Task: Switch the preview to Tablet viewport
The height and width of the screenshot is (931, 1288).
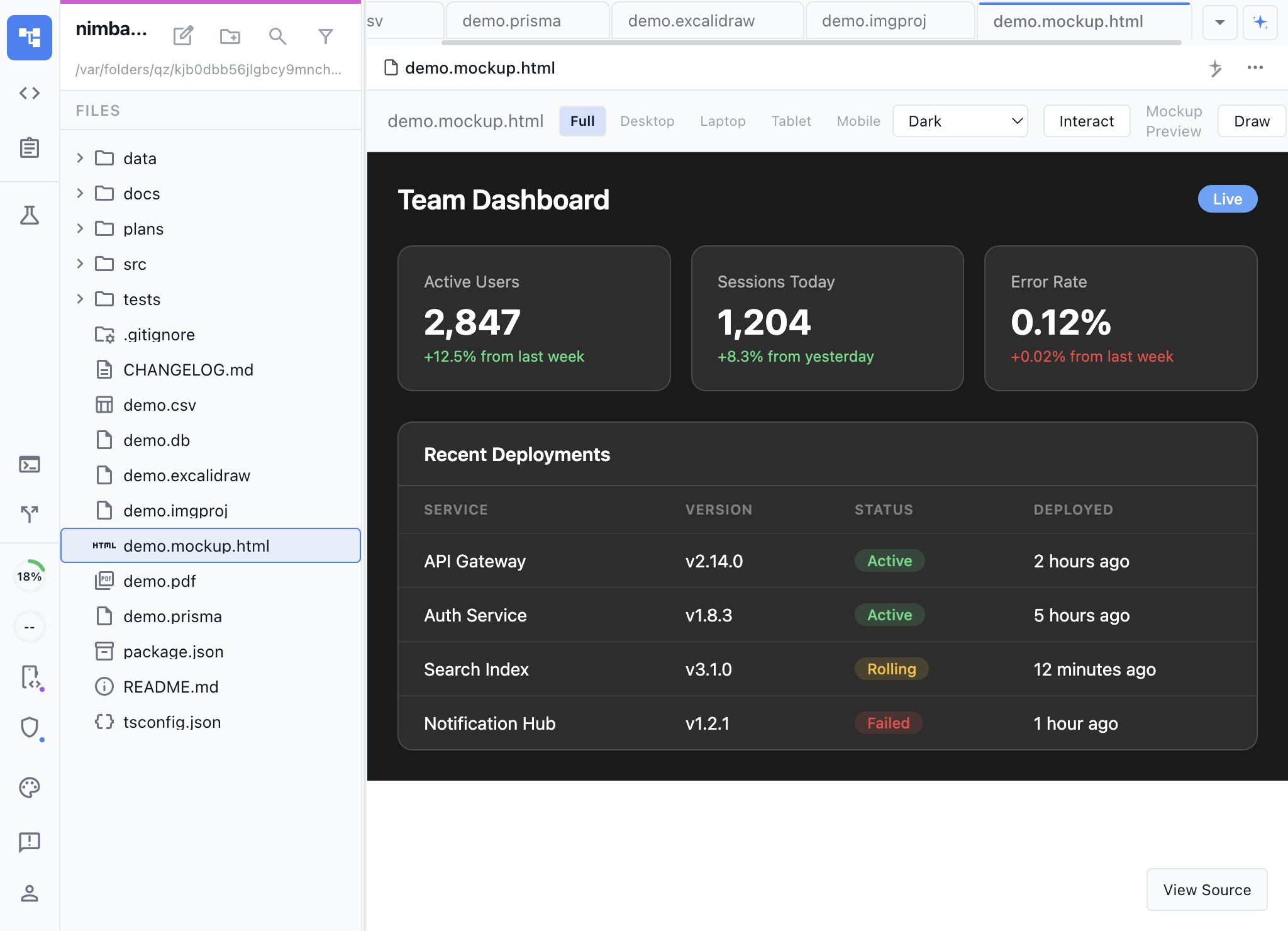Action: 791,121
